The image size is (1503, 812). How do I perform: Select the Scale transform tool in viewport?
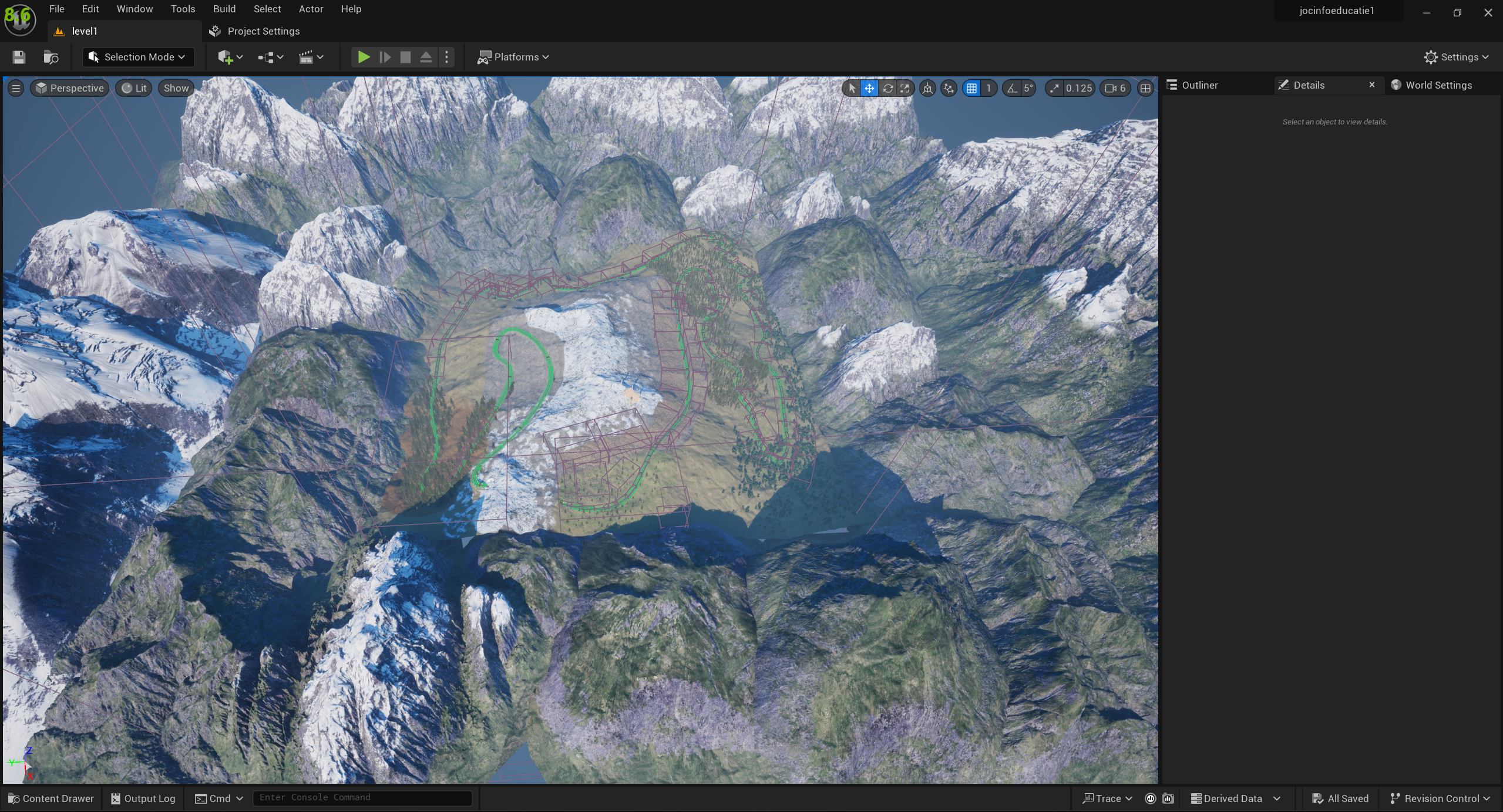pyautogui.click(x=905, y=88)
